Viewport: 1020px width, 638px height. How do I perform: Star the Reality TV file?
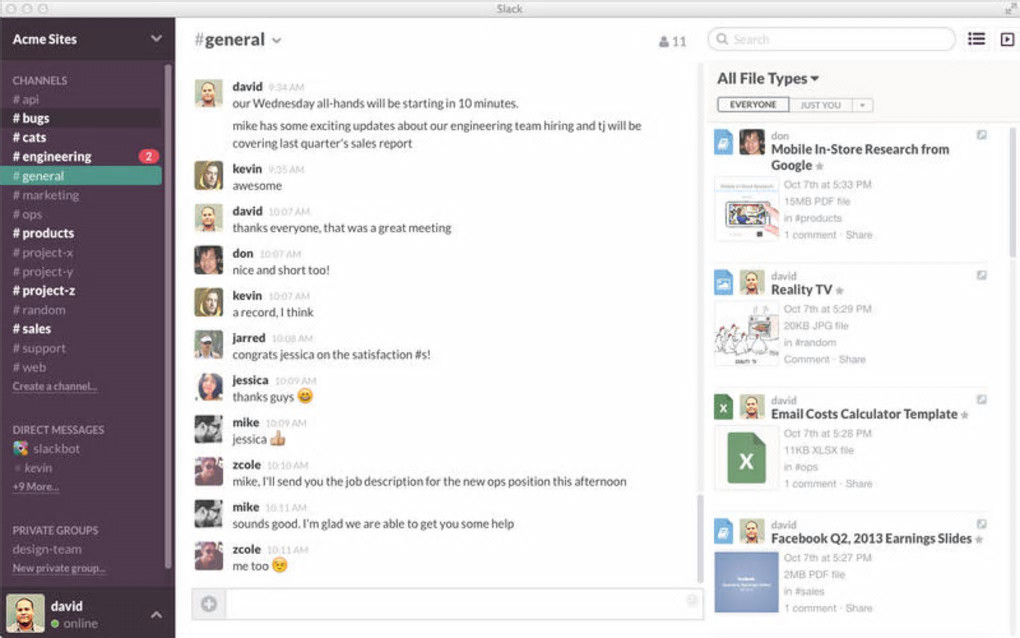[x=839, y=291]
